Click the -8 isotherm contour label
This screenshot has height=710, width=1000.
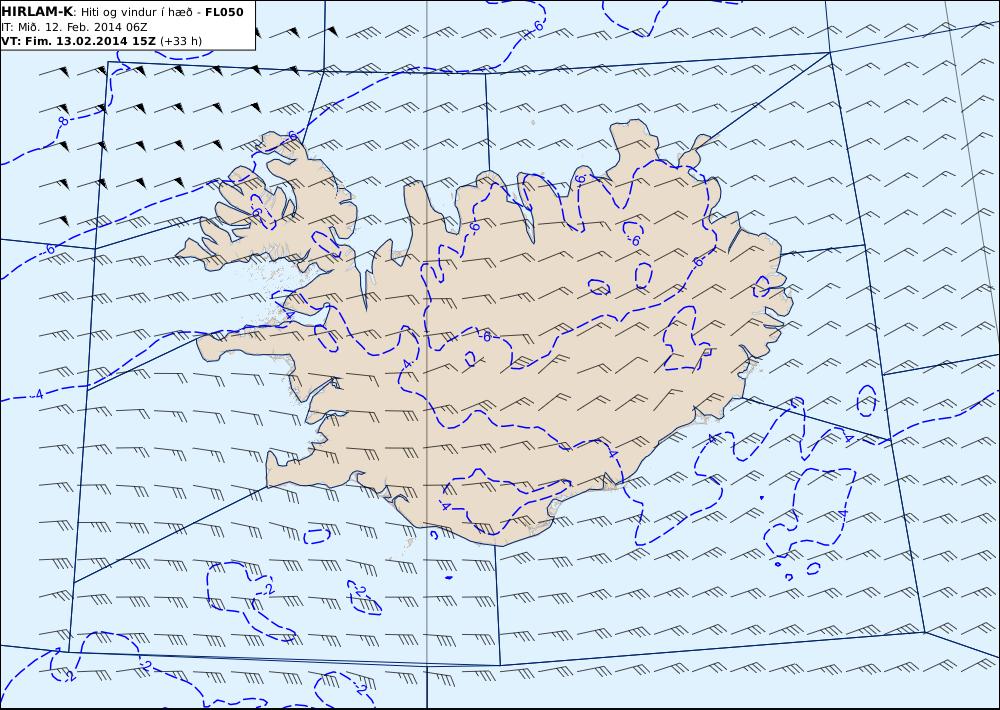point(62,121)
